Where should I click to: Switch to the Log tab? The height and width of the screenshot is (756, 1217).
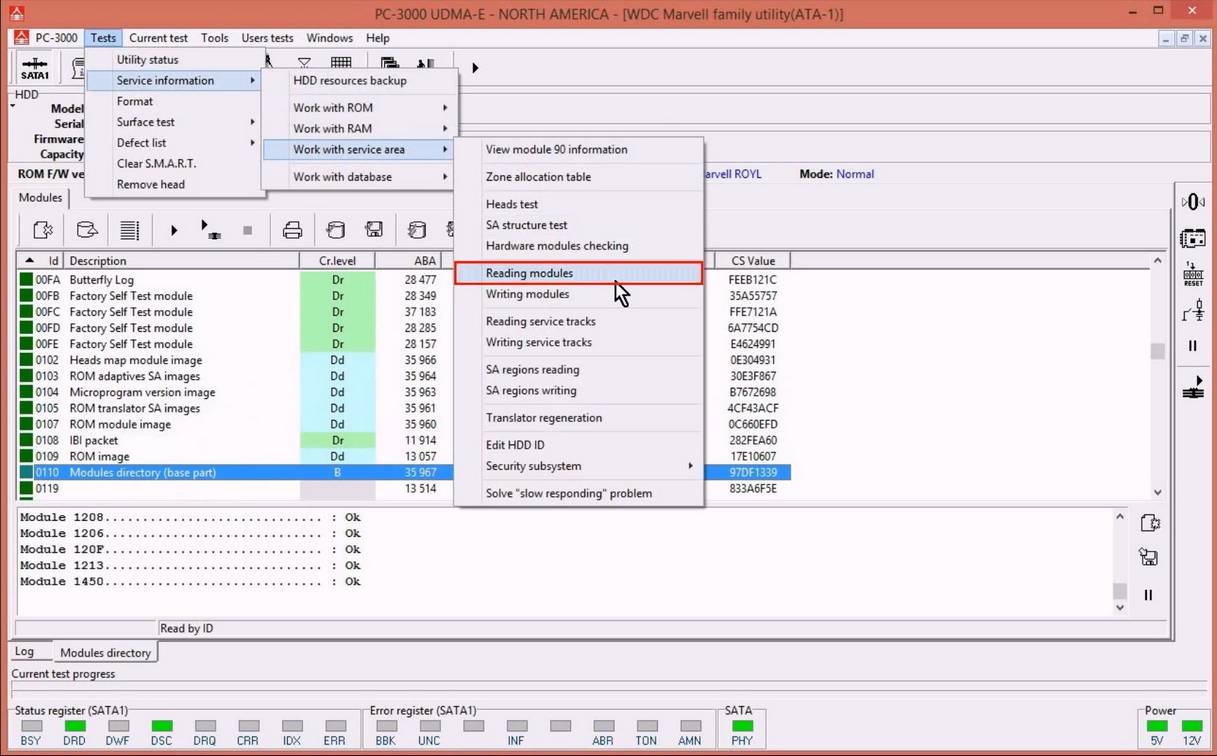click(x=25, y=652)
